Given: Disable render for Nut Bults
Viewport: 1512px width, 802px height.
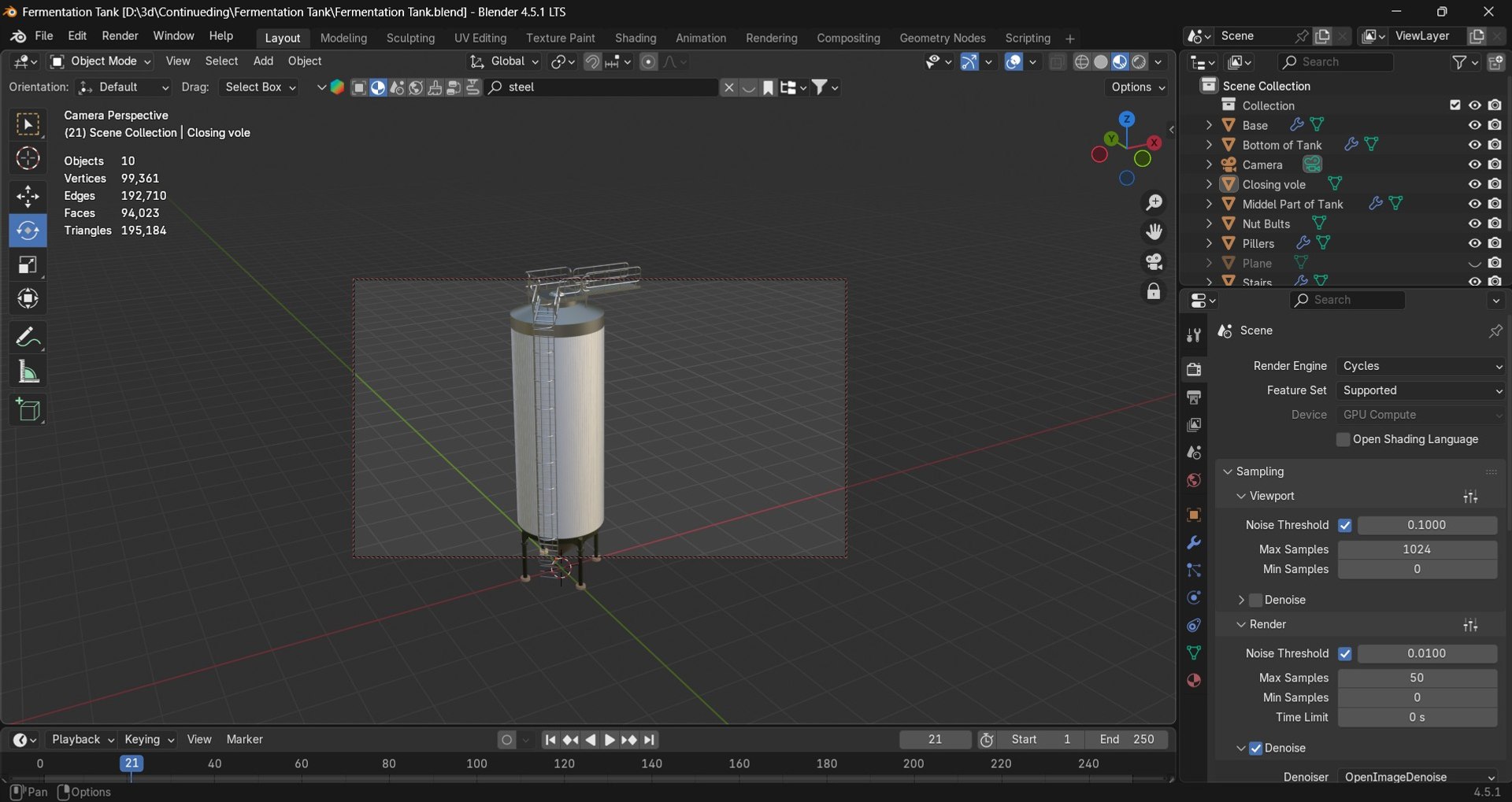Looking at the screenshot, I should click(x=1495, y=224).
